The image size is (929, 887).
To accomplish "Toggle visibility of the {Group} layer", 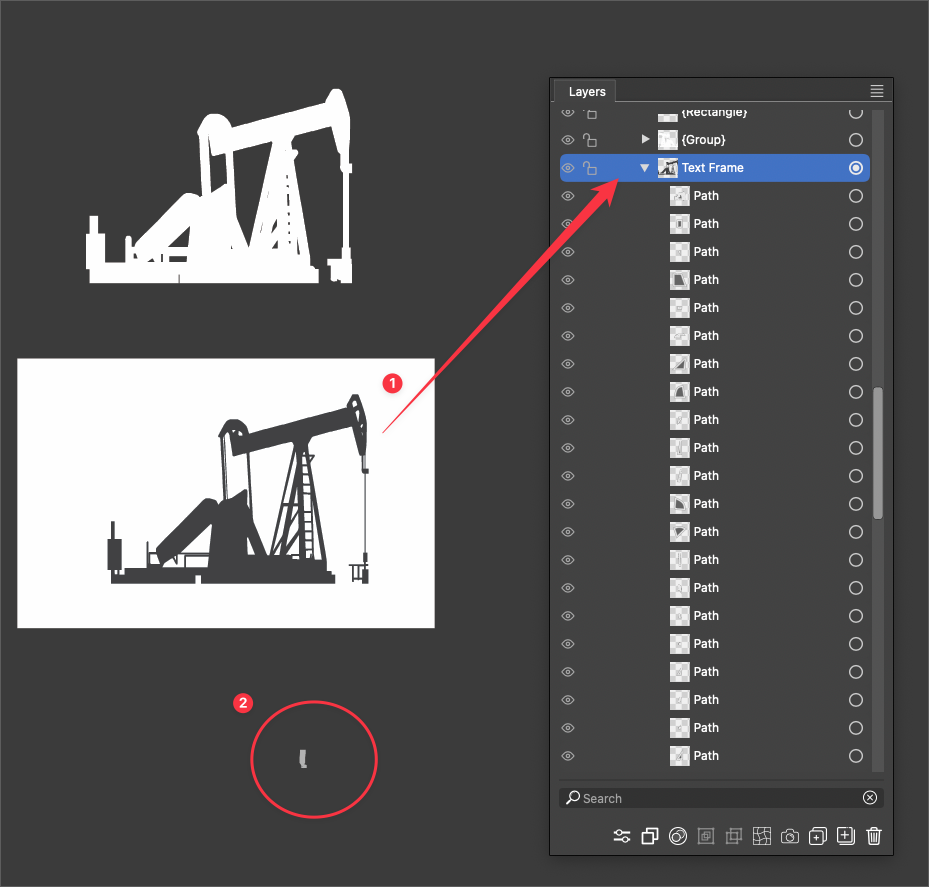I will (x=568, y=140).
